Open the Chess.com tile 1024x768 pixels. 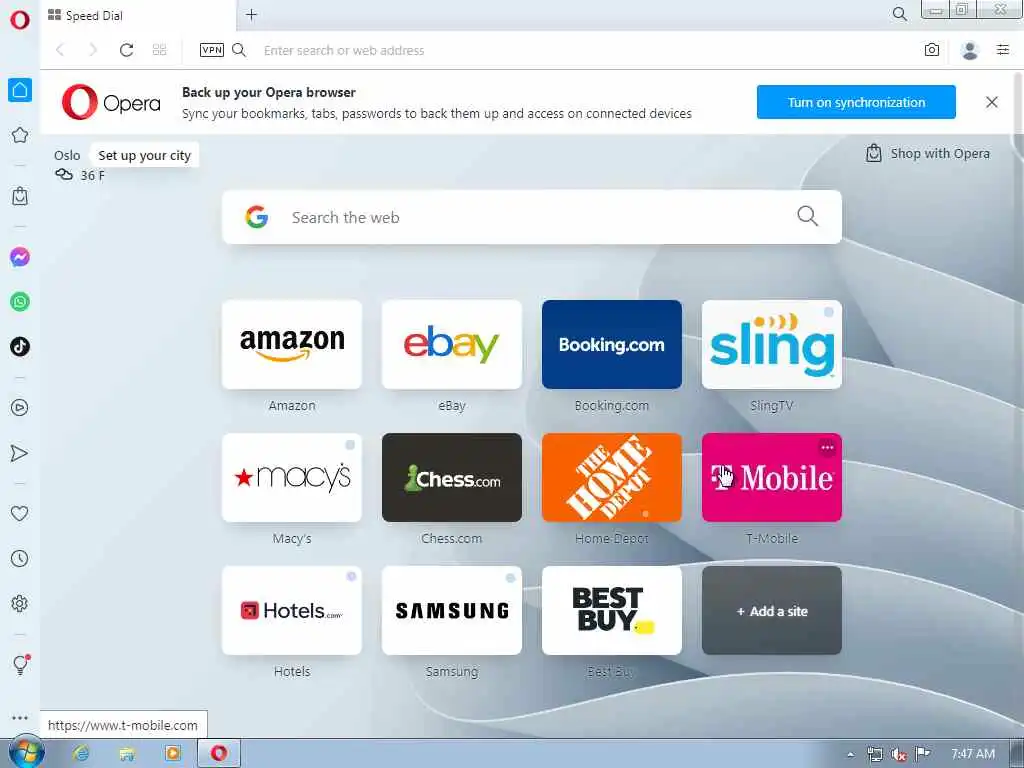452,477
